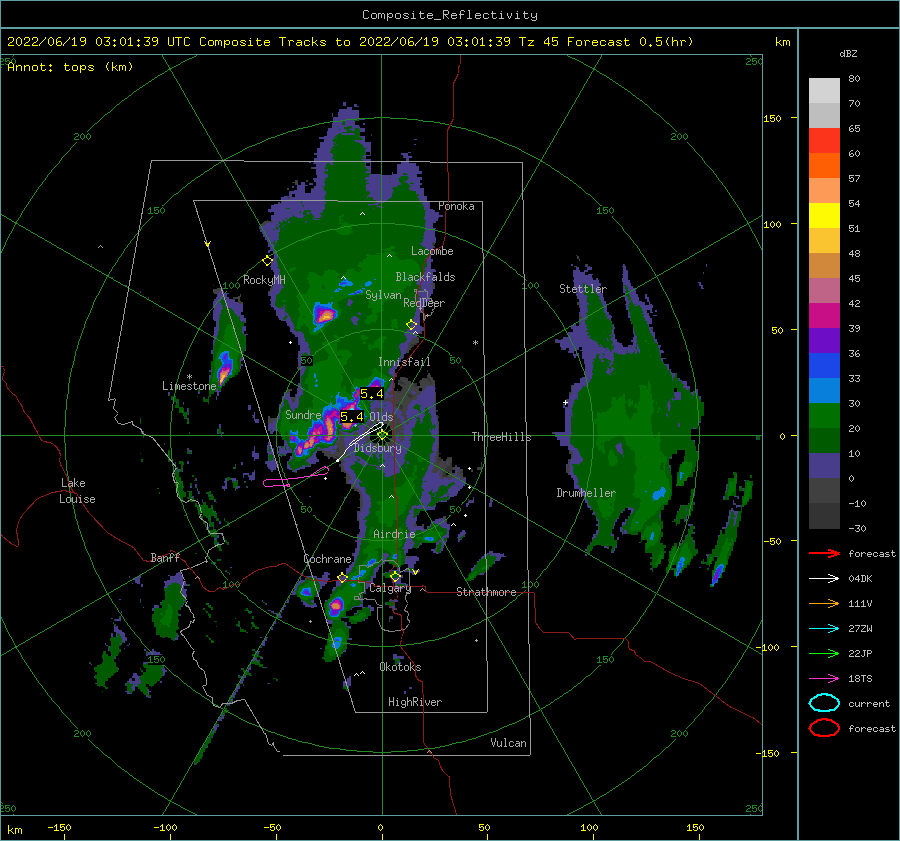Image resolution: width=900 pixels, height=841 pixels.
Task: Select the cyan 27ZW track arrow
Action: [x=824, y=629]
